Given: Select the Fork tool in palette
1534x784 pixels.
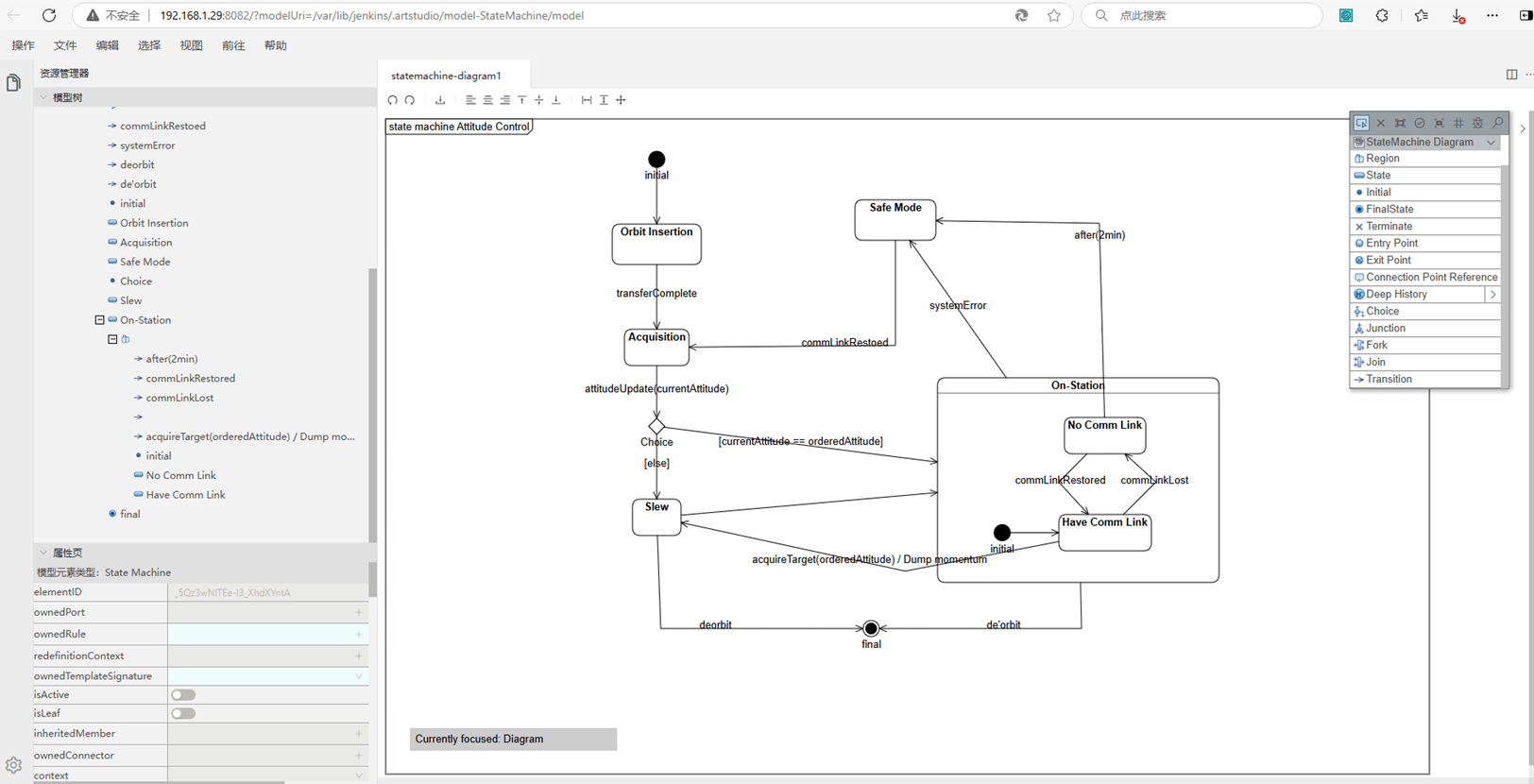Looking at the screenshot, I should click(x=1376, y=346).
